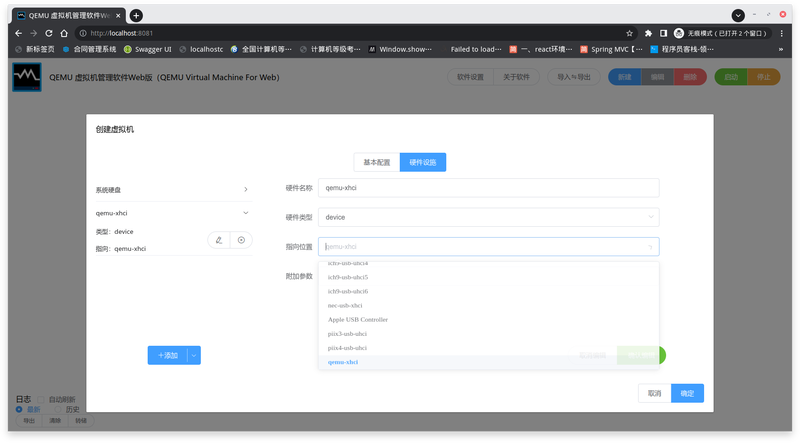800x443 pixels.
Task: Open the 全国计算机等 bookmark
Action: 261,49
